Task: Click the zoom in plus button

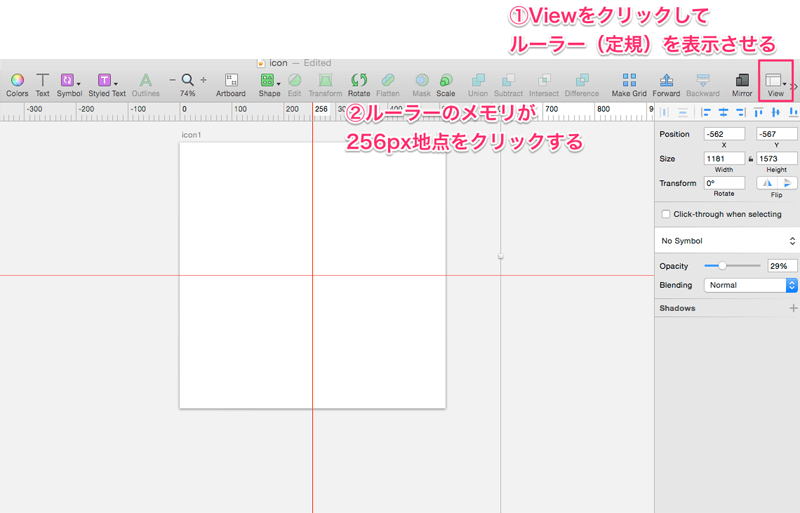Action: [204, 79]
